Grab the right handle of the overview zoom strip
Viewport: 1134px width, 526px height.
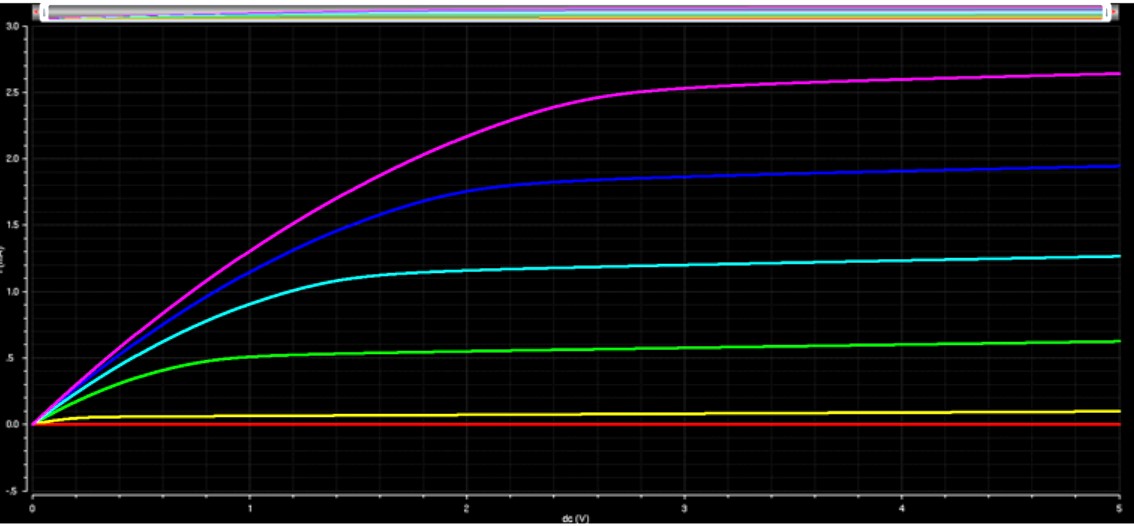click(1105, 13)
